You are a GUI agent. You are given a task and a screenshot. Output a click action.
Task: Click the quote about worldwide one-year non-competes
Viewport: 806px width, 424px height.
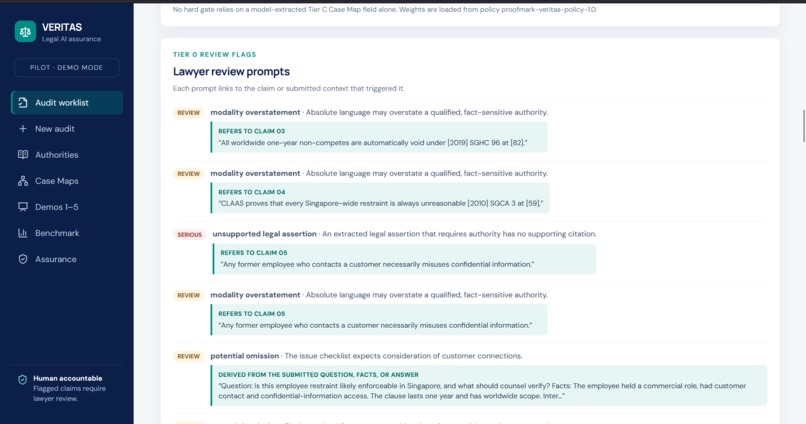coord(373,143)
